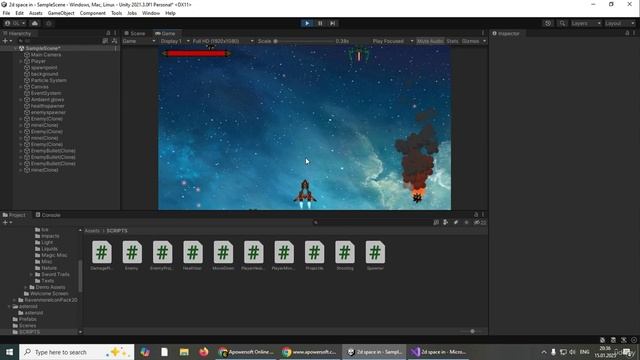Image resolution: width=640 pixels, height=360 pixels.
Task: Select the Spawner script asset
Action: coord(375,256)
